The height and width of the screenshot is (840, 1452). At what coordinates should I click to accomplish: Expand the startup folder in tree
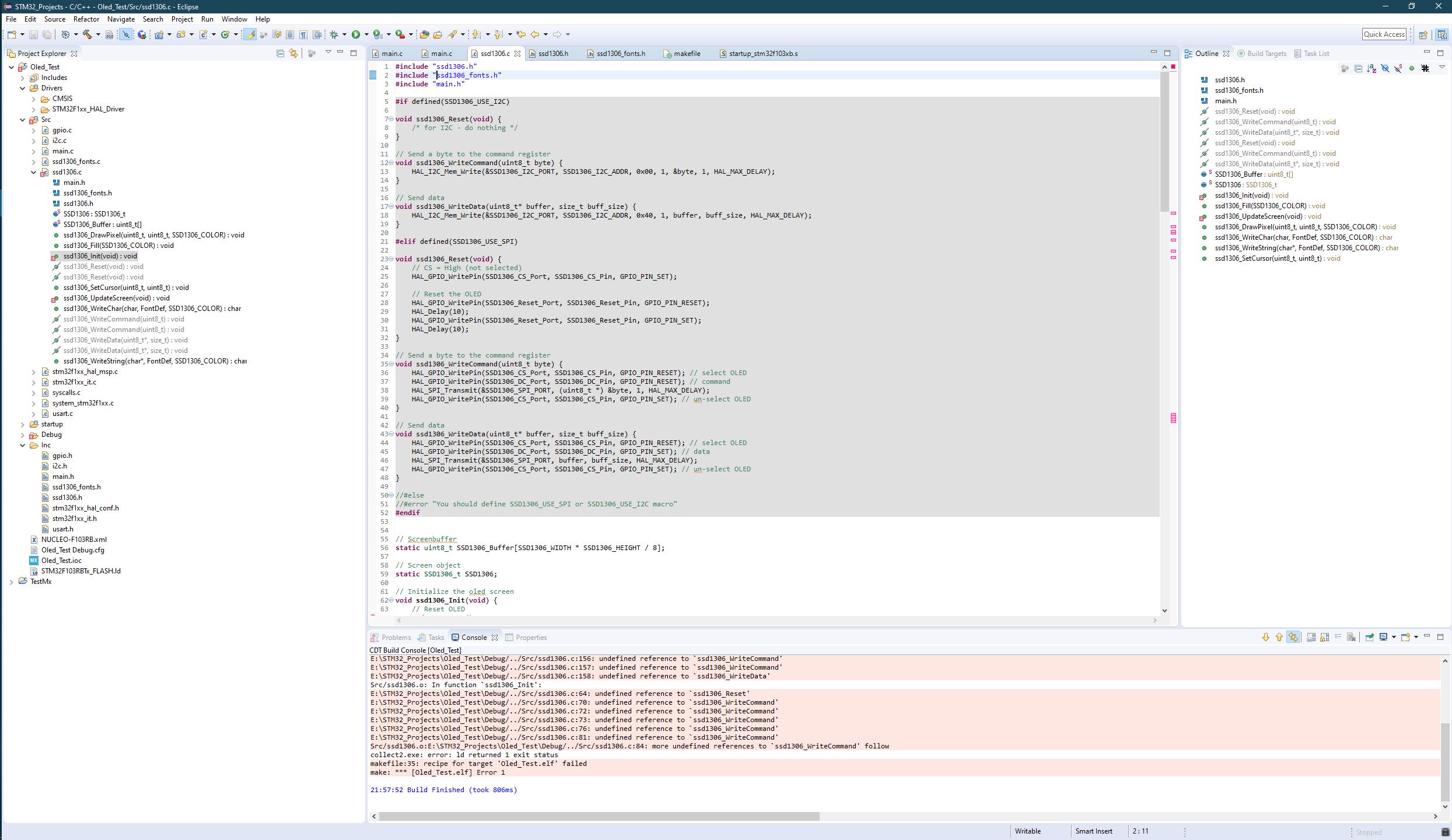[x=23, y=424]
